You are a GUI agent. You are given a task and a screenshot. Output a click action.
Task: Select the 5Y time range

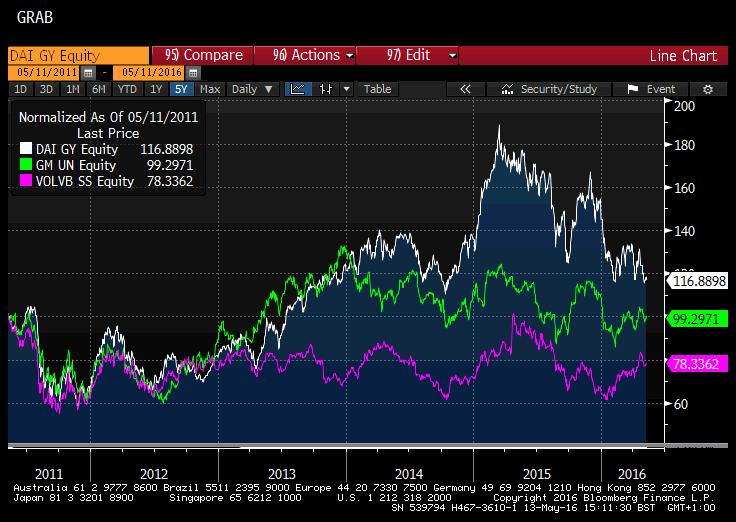pos(181,89)
